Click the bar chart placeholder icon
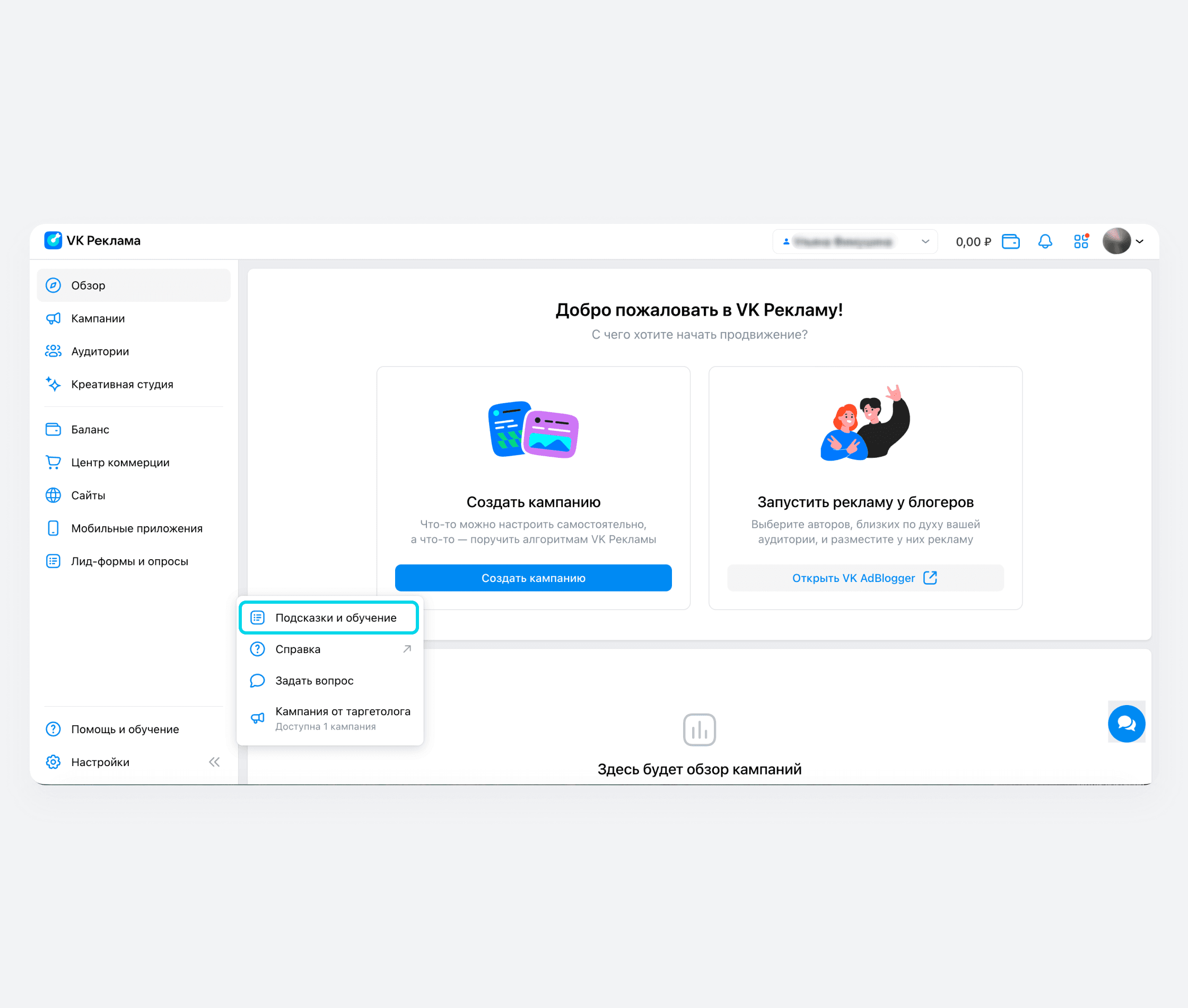The width and height of the screenshot is (1188, 1008). [x=700, y=729]
